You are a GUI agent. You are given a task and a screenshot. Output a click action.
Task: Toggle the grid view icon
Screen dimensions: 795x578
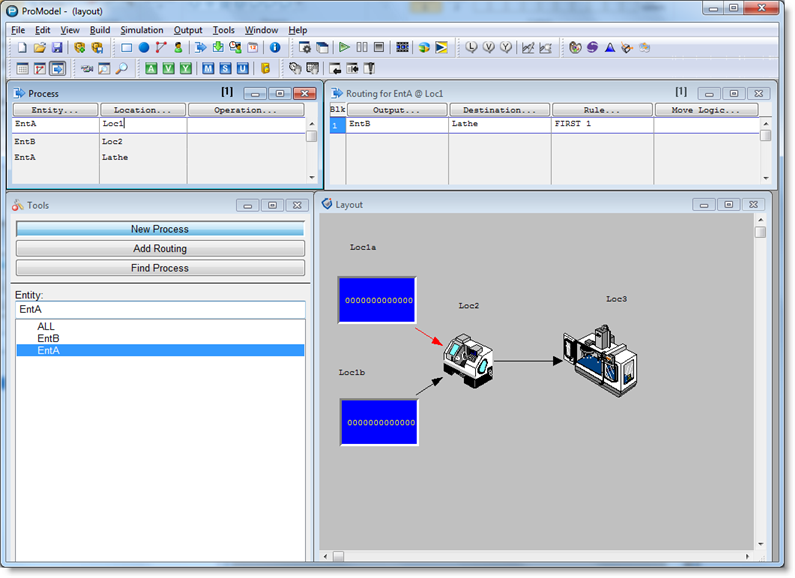point(23,68)
